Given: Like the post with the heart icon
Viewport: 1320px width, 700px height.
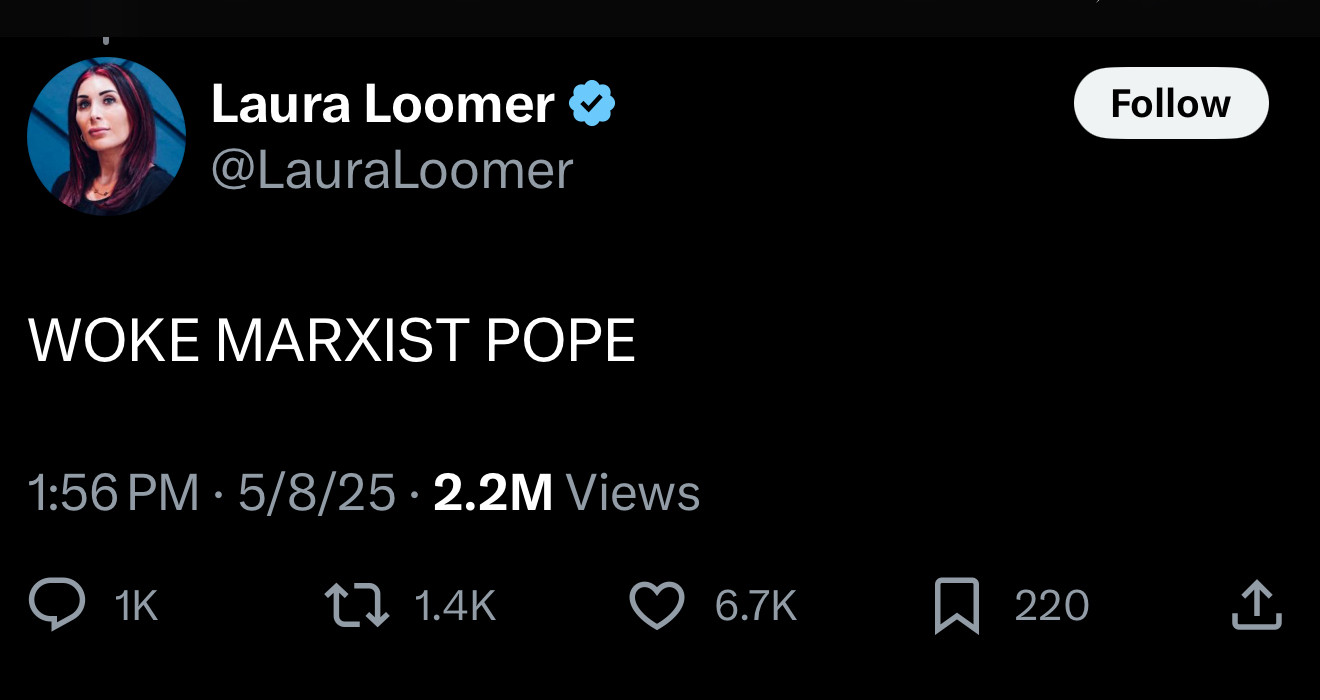Looking at the screenshot, I should pos(657,606).
